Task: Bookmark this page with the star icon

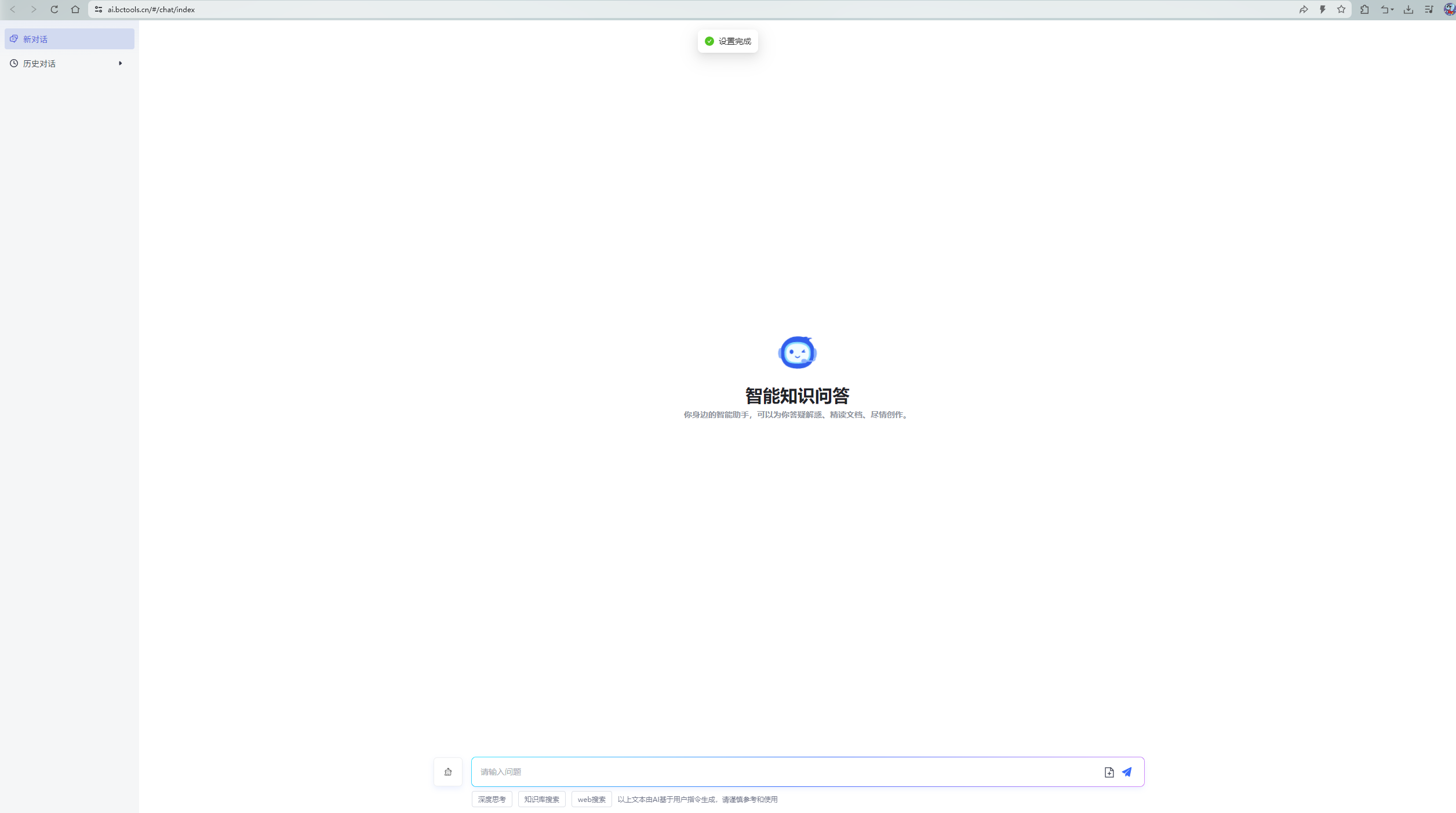Action: (x=1341, y=9)
